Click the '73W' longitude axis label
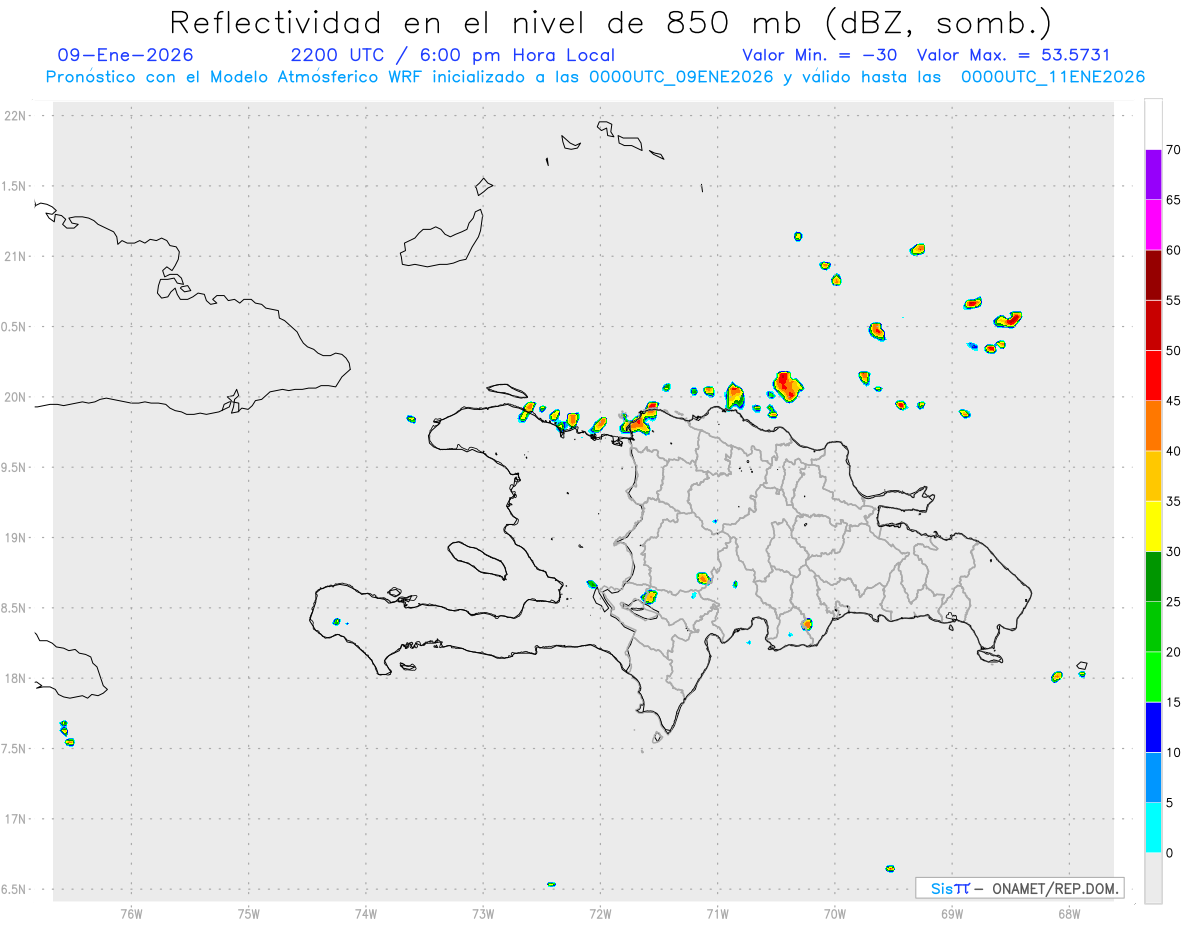Image resolution: width=1200 pixels, height=927 pixels. [483, 914]
